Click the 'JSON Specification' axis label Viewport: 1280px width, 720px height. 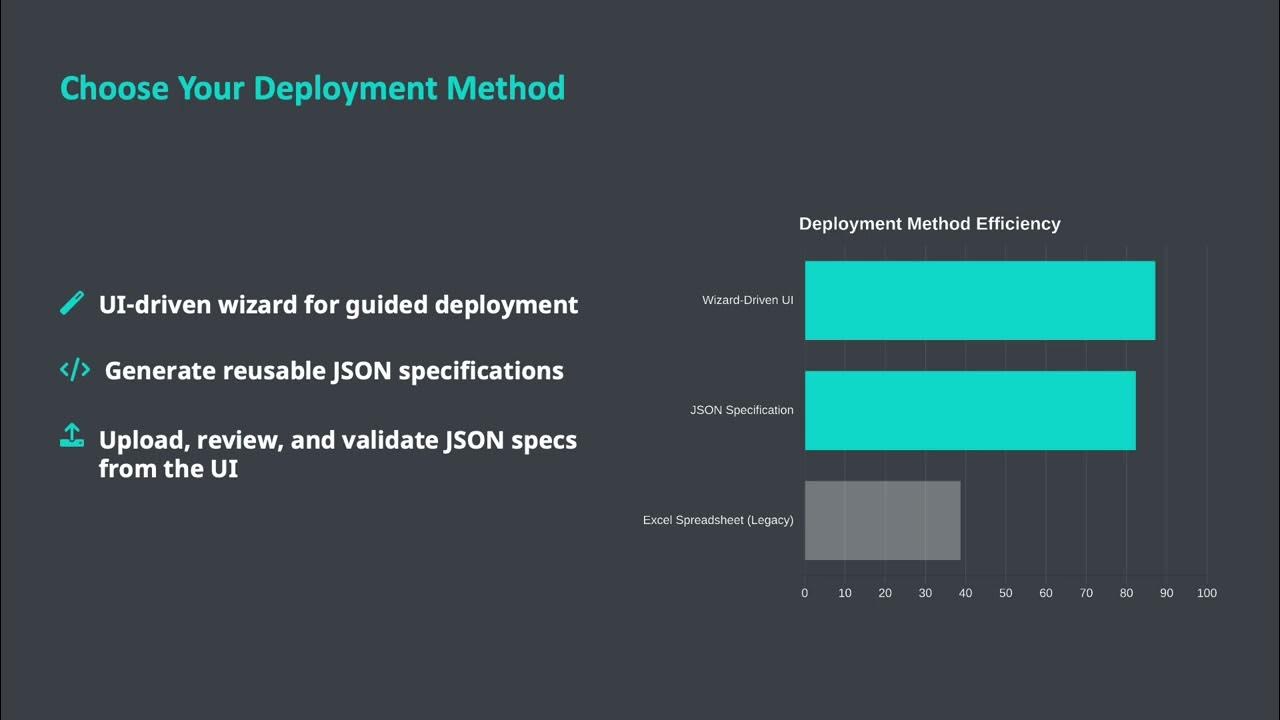pyautogui.click(x=741, y=410)
